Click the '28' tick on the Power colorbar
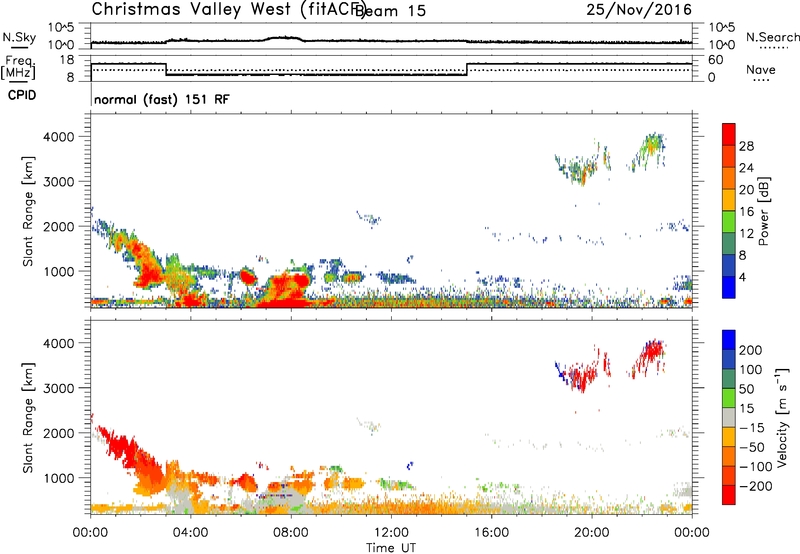 (x=746, y=146)
